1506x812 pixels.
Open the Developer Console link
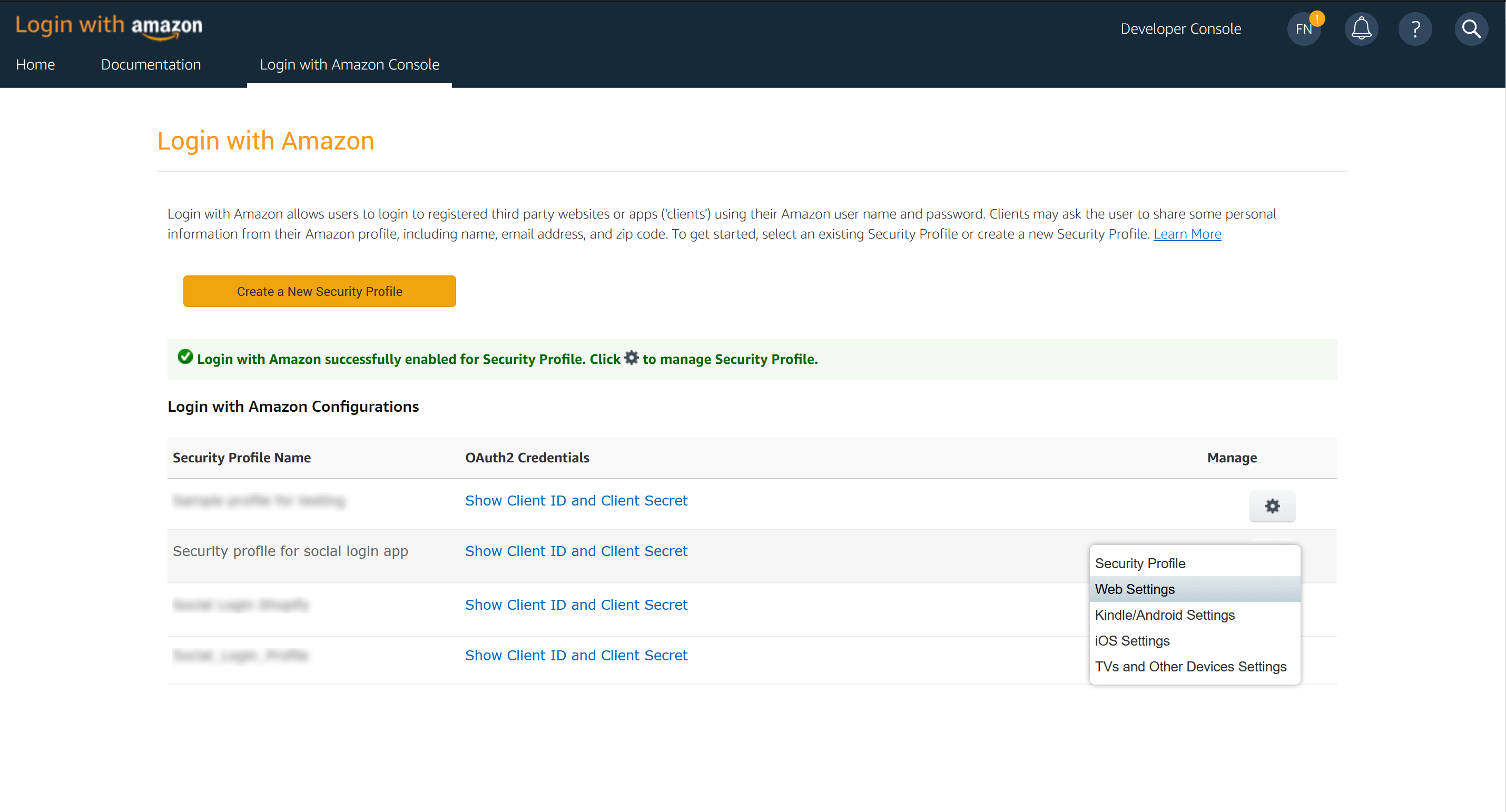tap(1180, 28)
